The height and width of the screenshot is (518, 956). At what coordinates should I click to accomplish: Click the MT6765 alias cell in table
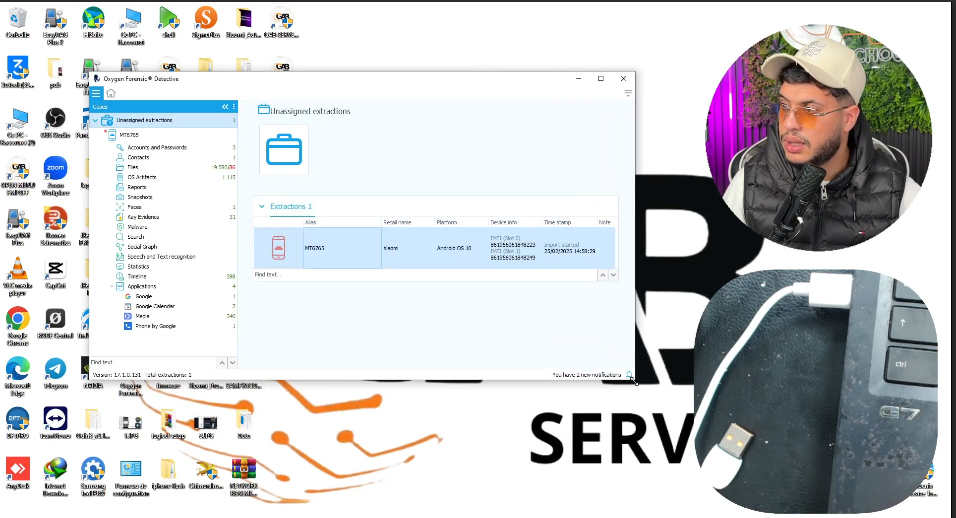[x=342, y=248]
